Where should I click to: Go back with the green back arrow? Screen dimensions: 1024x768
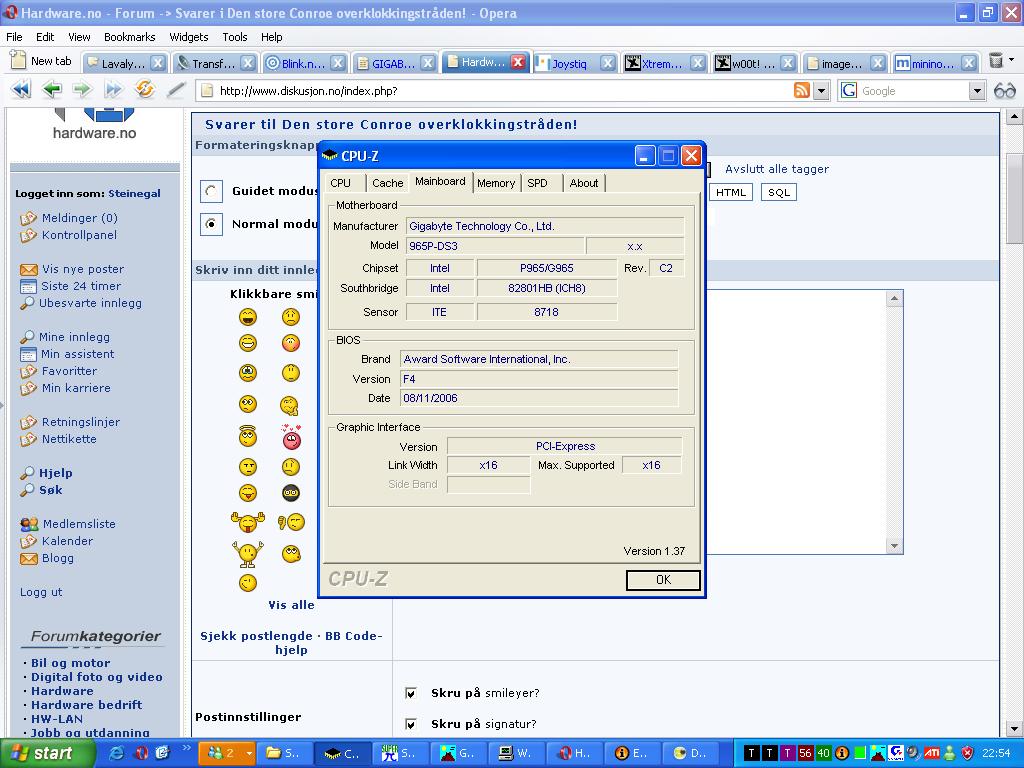click(52, 89)
